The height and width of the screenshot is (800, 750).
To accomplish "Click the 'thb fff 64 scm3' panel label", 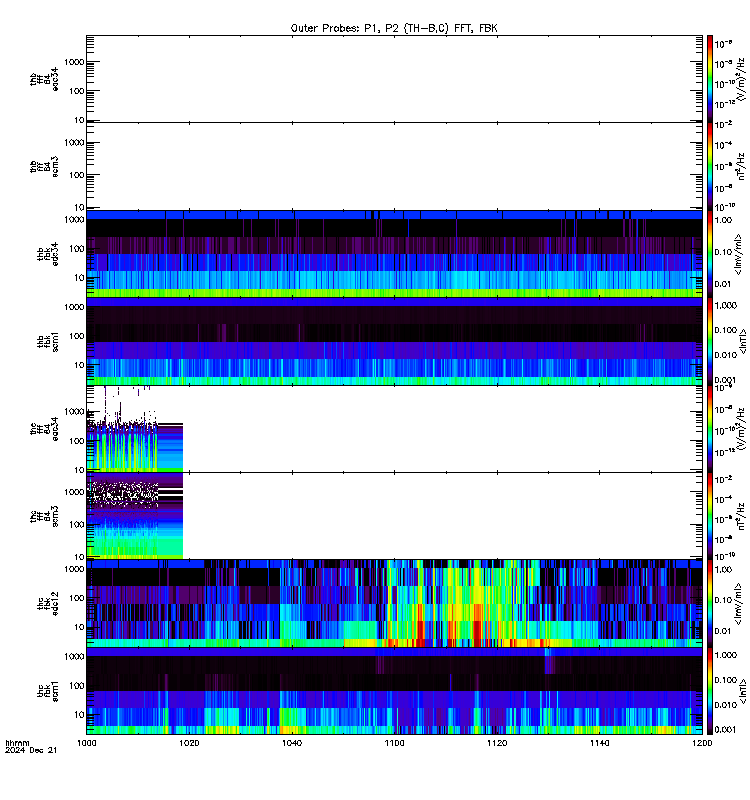I will (x=44, y=166).
